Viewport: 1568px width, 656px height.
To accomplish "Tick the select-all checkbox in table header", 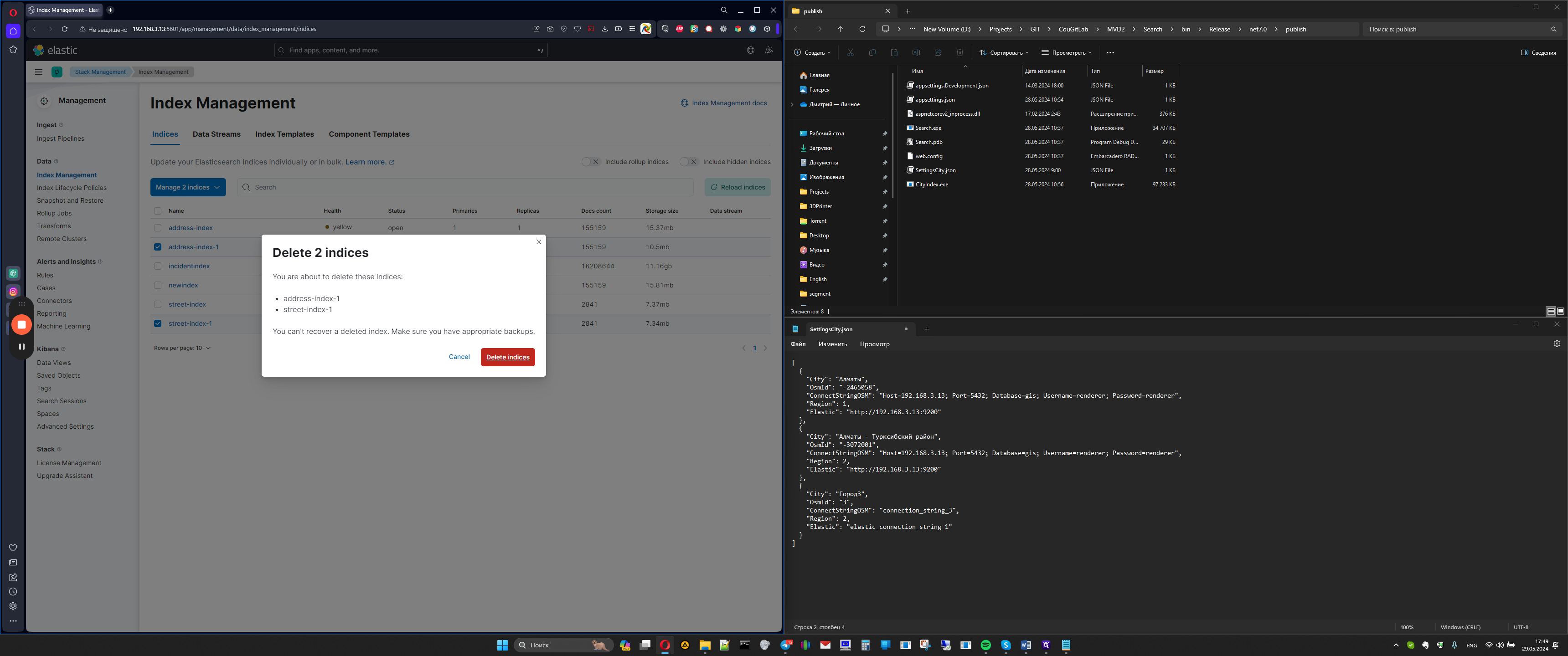I will (x=158, y=211).
